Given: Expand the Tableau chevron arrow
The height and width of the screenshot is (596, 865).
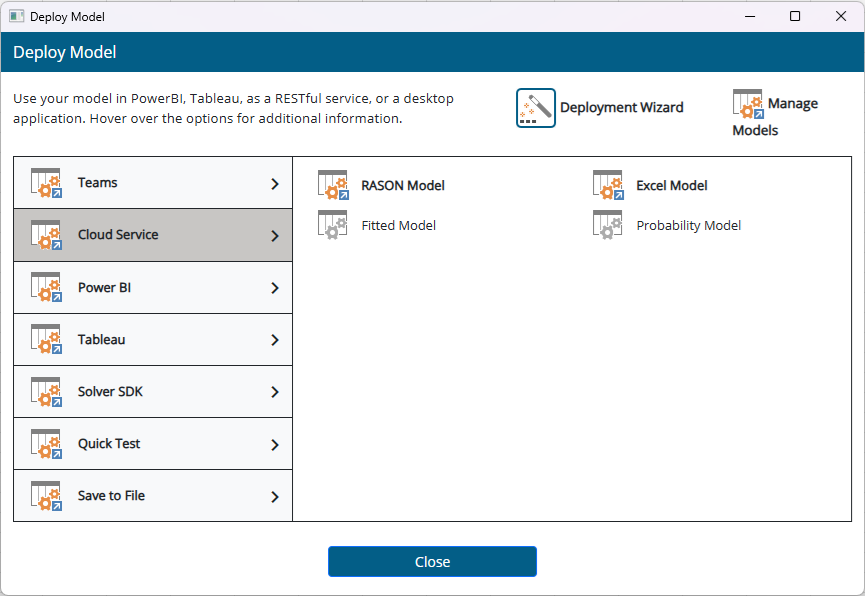Looking at the screenshot, I should [x=275, y=340].
